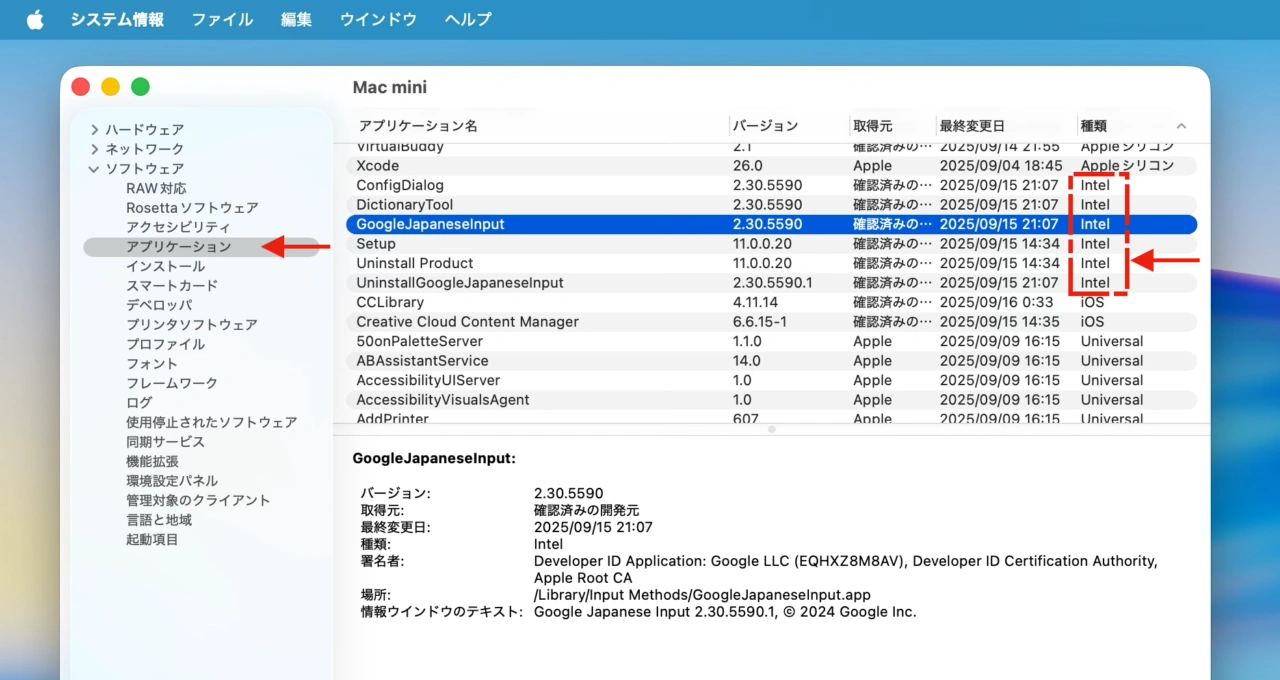The width and height of the screenshot is (1280, 680).
Task: Select the Xcode row in list
Action: (x=378, y=166)
